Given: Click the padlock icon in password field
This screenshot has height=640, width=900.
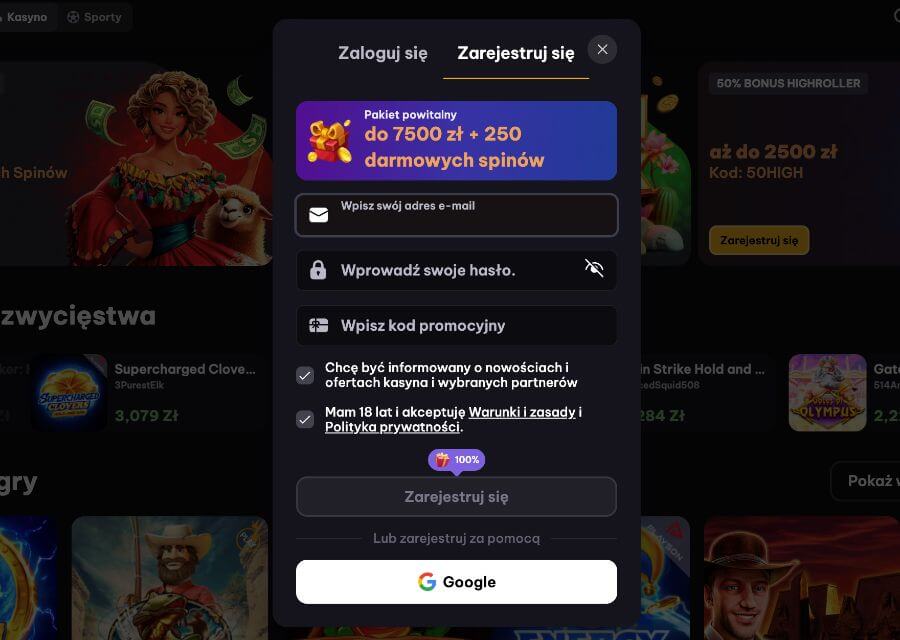Looking at the screenshot, I should [x=318, y=270].
